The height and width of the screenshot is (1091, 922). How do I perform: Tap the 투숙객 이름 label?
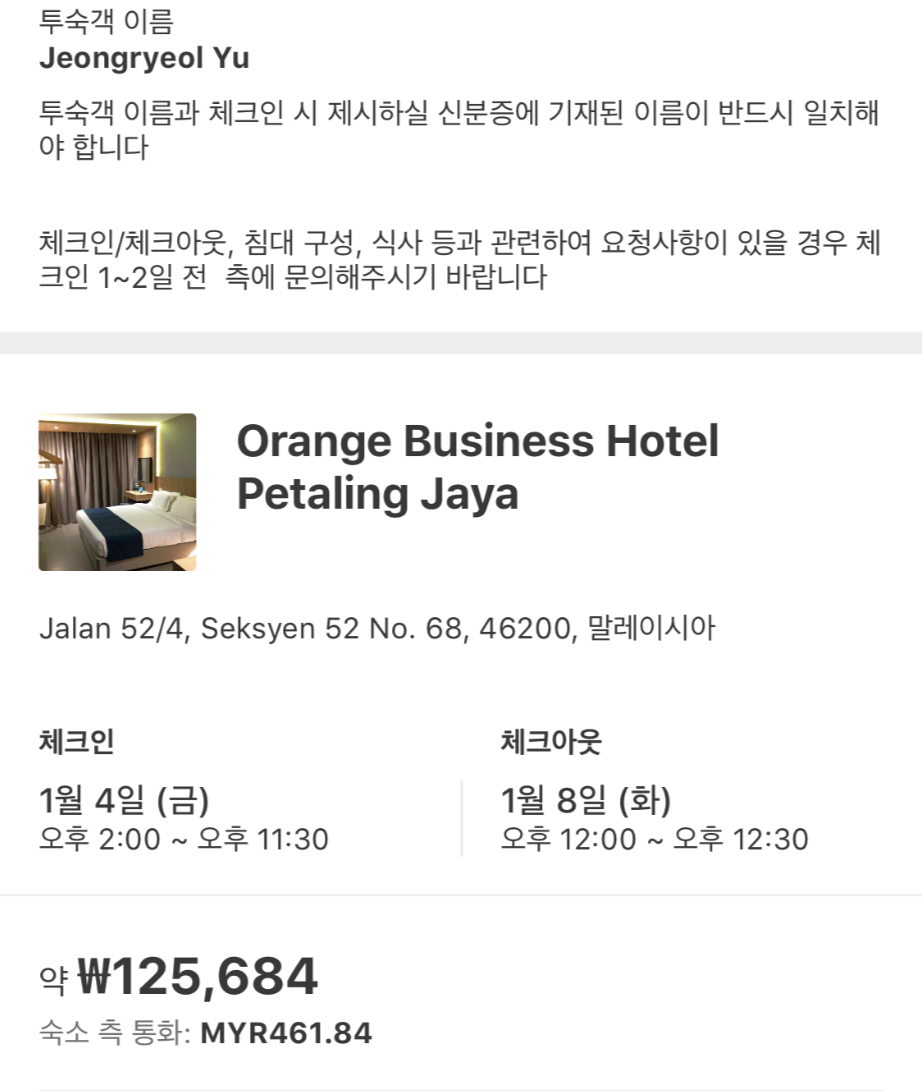pyautogui.click(x=106, y=19)
